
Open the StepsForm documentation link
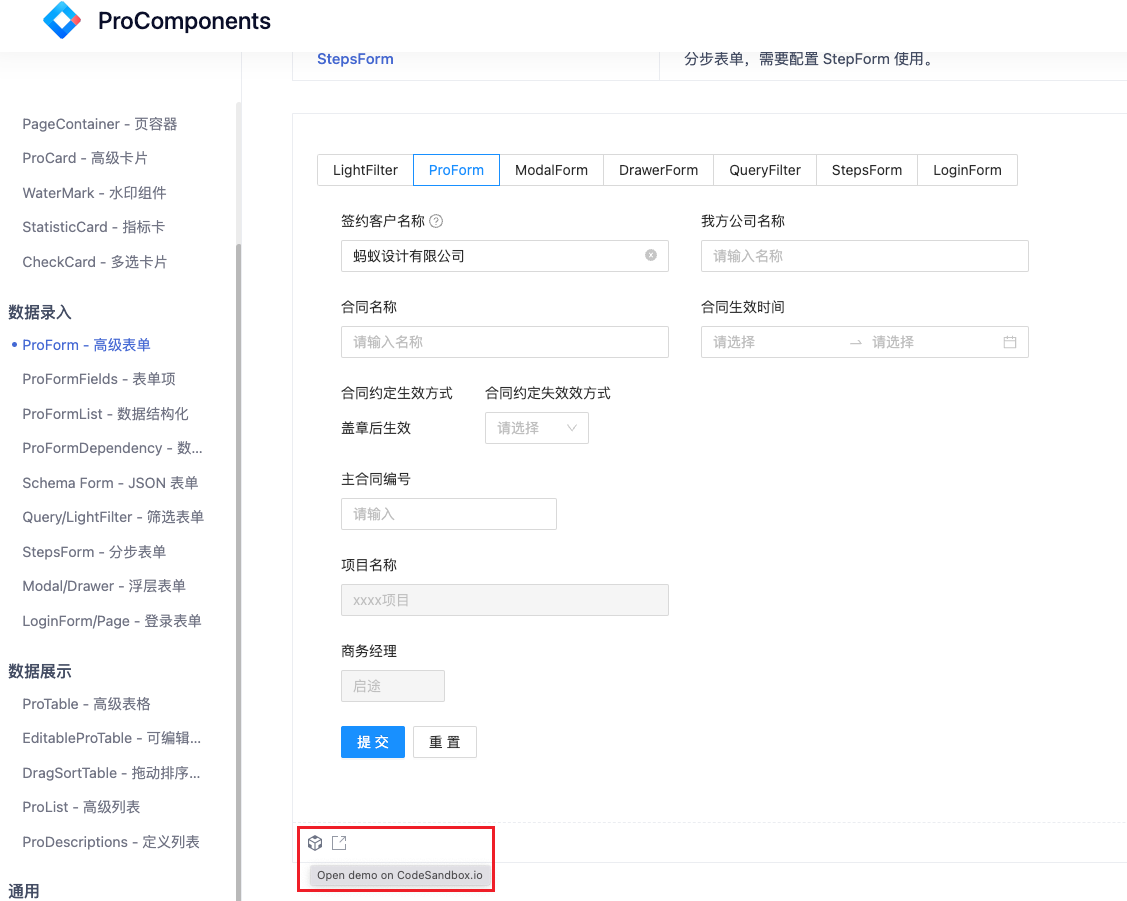[355, 59]
